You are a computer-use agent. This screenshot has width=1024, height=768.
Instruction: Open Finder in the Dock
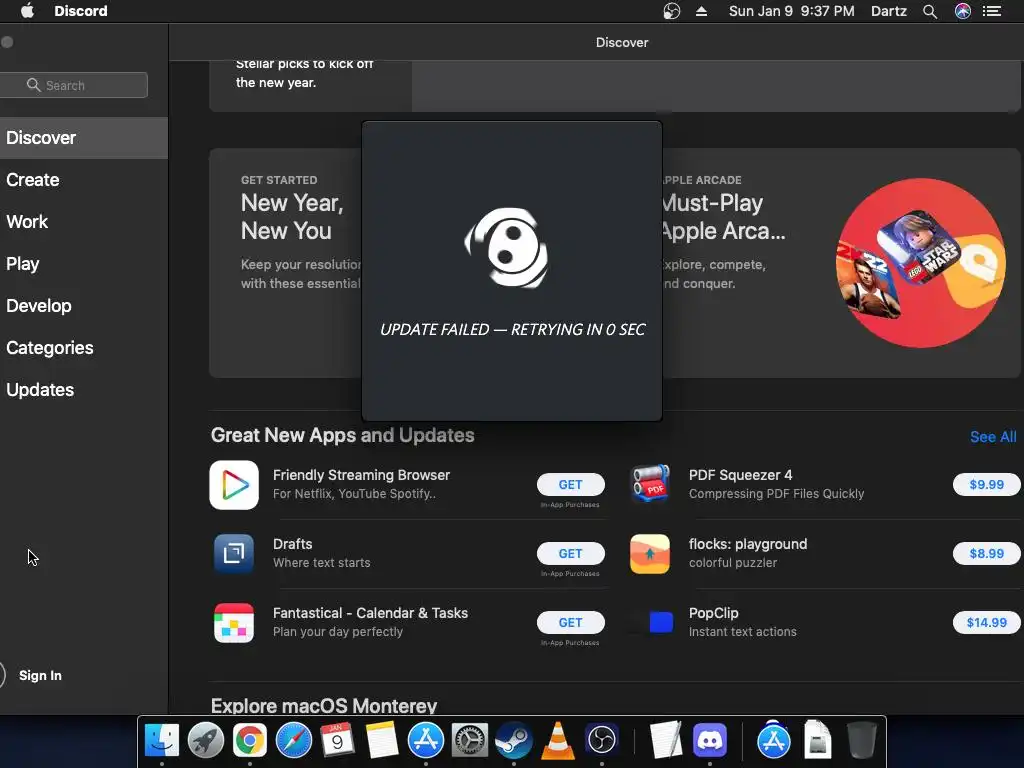[161, 740]
